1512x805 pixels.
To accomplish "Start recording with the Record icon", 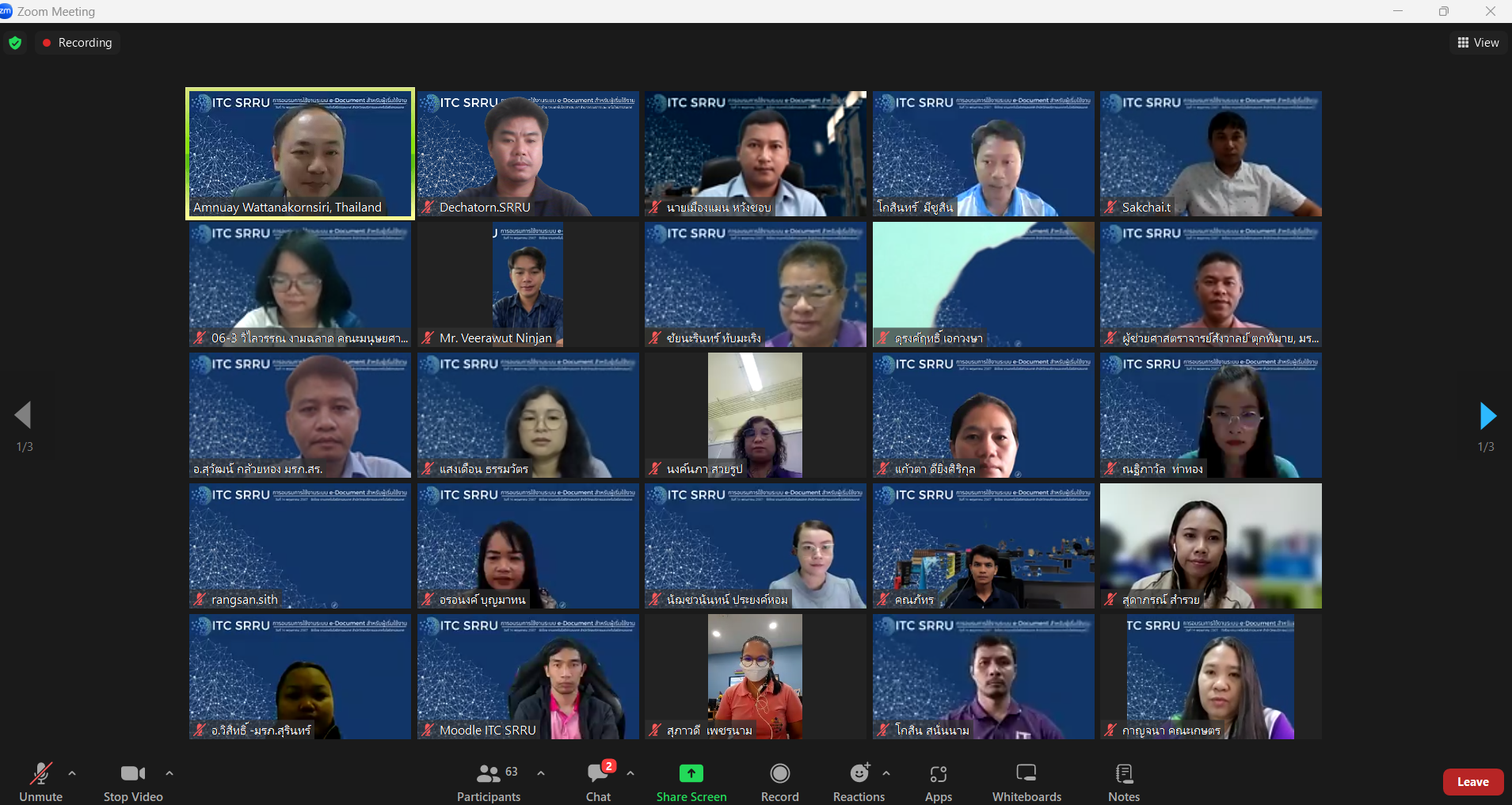I will (780, 773).
